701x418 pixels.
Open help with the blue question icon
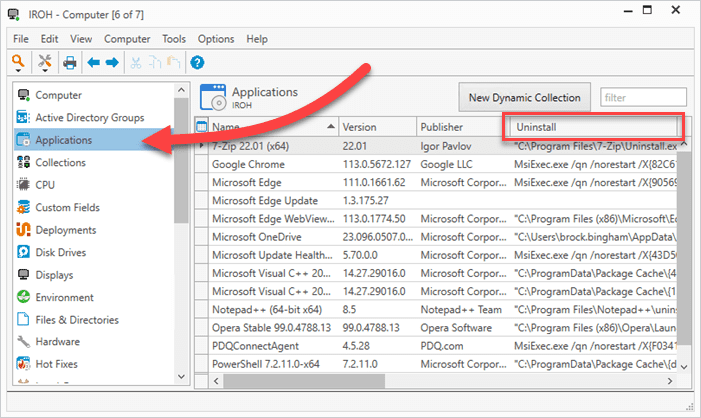[x=197, y=63]
